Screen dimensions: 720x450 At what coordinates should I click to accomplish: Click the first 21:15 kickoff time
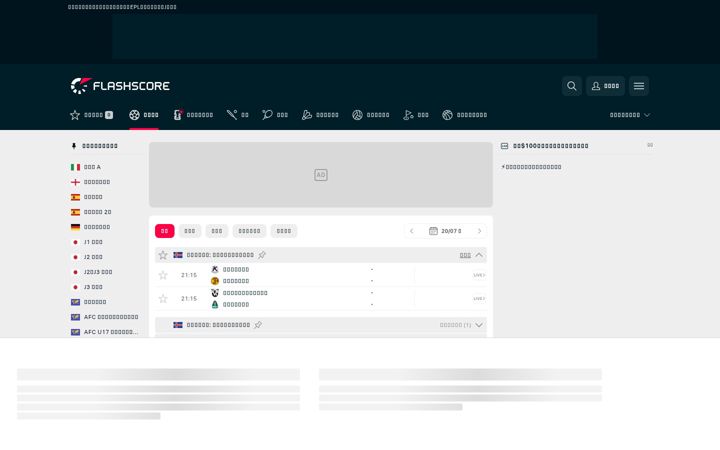click(189, 275)
